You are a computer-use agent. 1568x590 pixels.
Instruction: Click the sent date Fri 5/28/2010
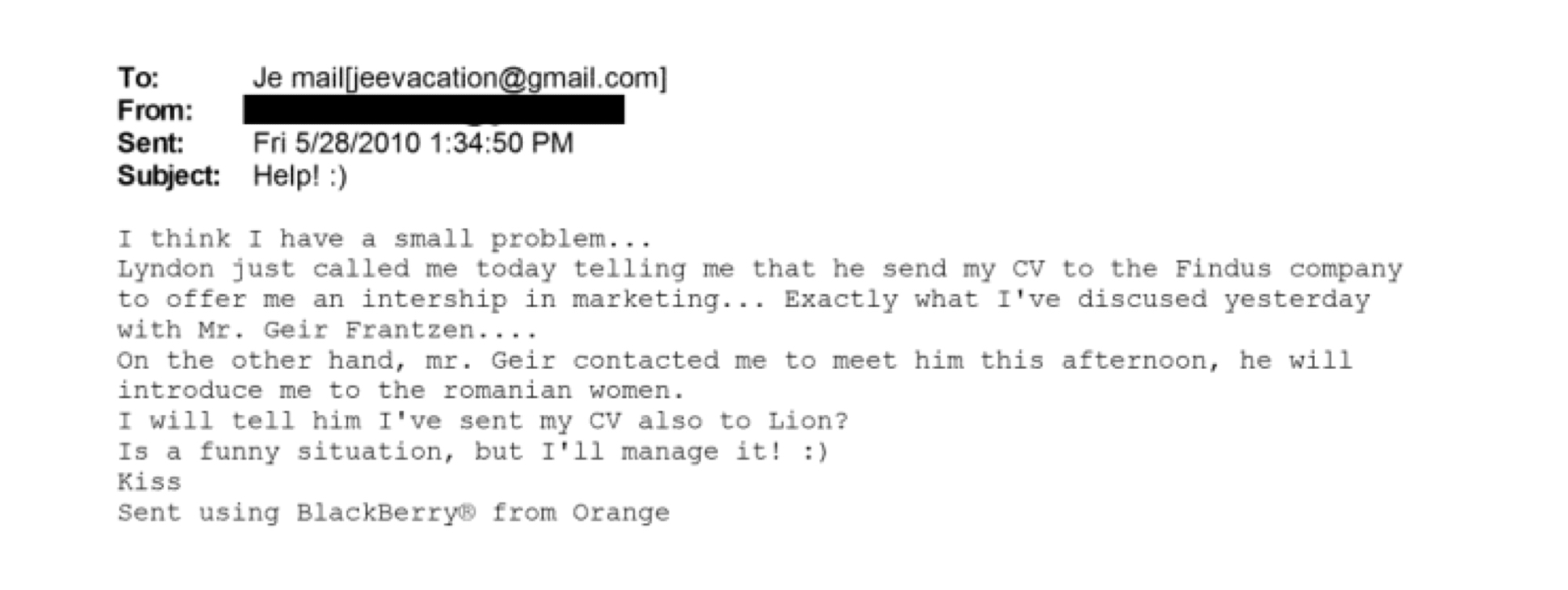[x=337, y=144]
